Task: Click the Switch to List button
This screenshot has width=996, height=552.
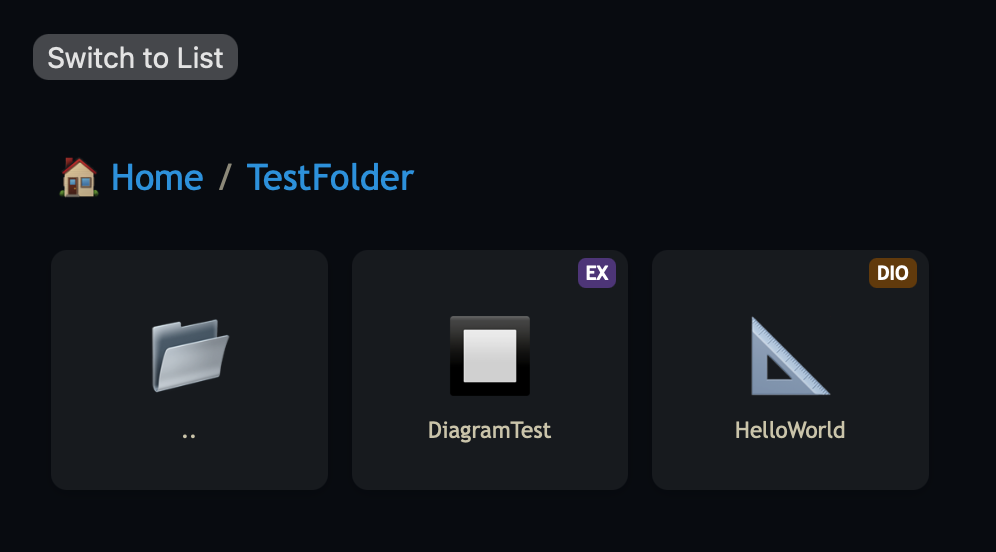Action: (136, 58)
